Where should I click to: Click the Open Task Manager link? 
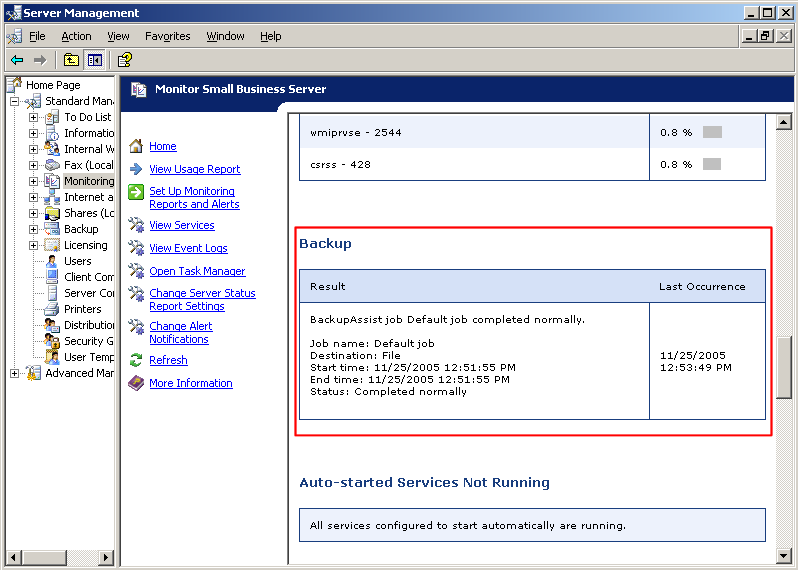point(197,271)
